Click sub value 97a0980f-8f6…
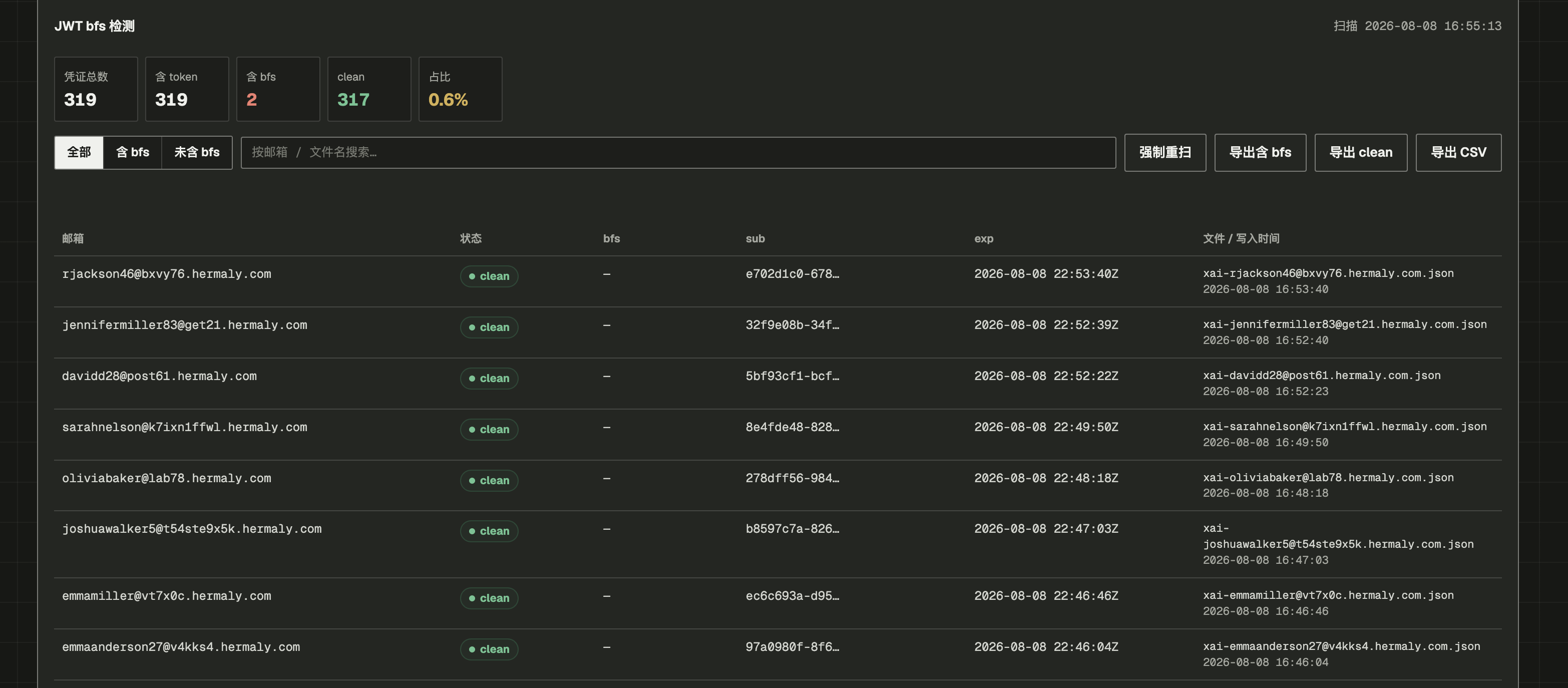Image resolution: width=1568 pixels, height=688 pixels. [x=792, y=647]
